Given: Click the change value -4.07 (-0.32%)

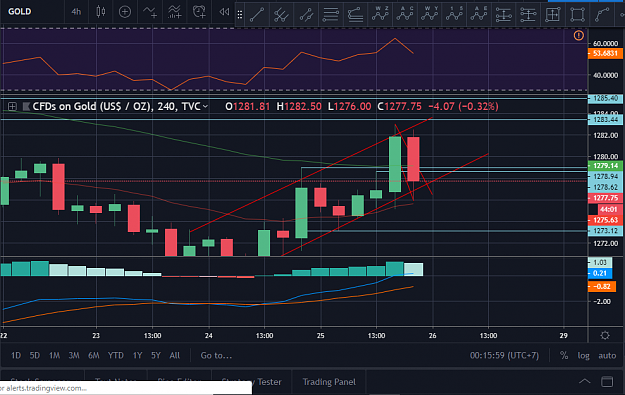Looking at the screenshot, I should [463, 106].
